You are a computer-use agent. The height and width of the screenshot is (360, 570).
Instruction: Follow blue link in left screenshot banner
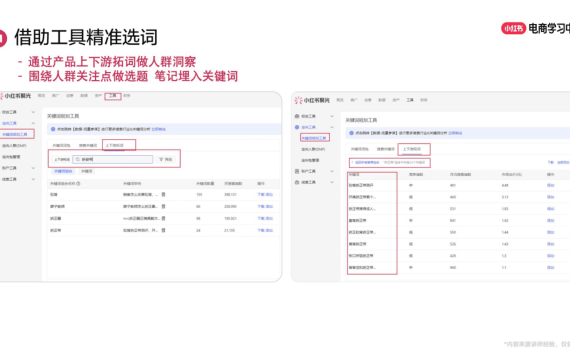tap(158, 129)
